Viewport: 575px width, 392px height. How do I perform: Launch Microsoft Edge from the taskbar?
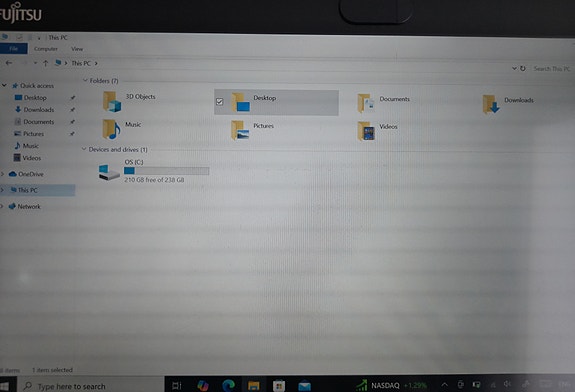coord(228,385)
